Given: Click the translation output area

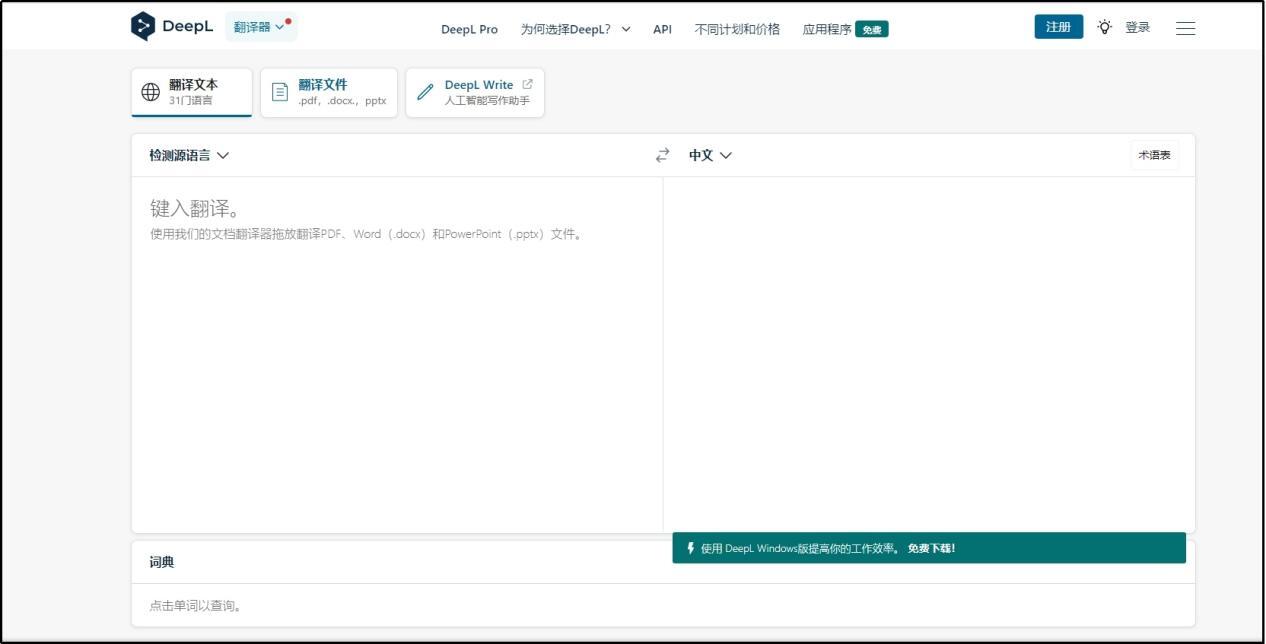Looking at the screenshot, I should click(x=928, y=353).
